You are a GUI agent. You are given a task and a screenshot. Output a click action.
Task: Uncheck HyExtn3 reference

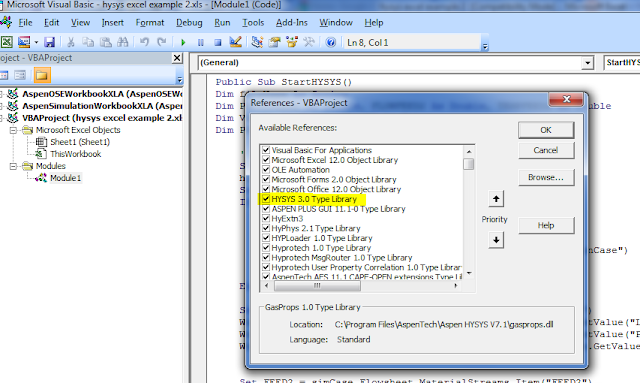coord(266,218)
